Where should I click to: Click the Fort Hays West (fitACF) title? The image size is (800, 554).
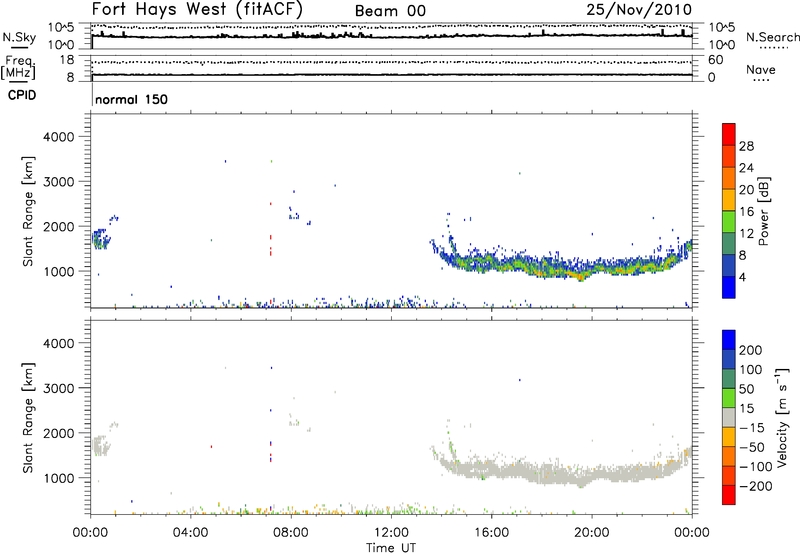pos(197,10)
